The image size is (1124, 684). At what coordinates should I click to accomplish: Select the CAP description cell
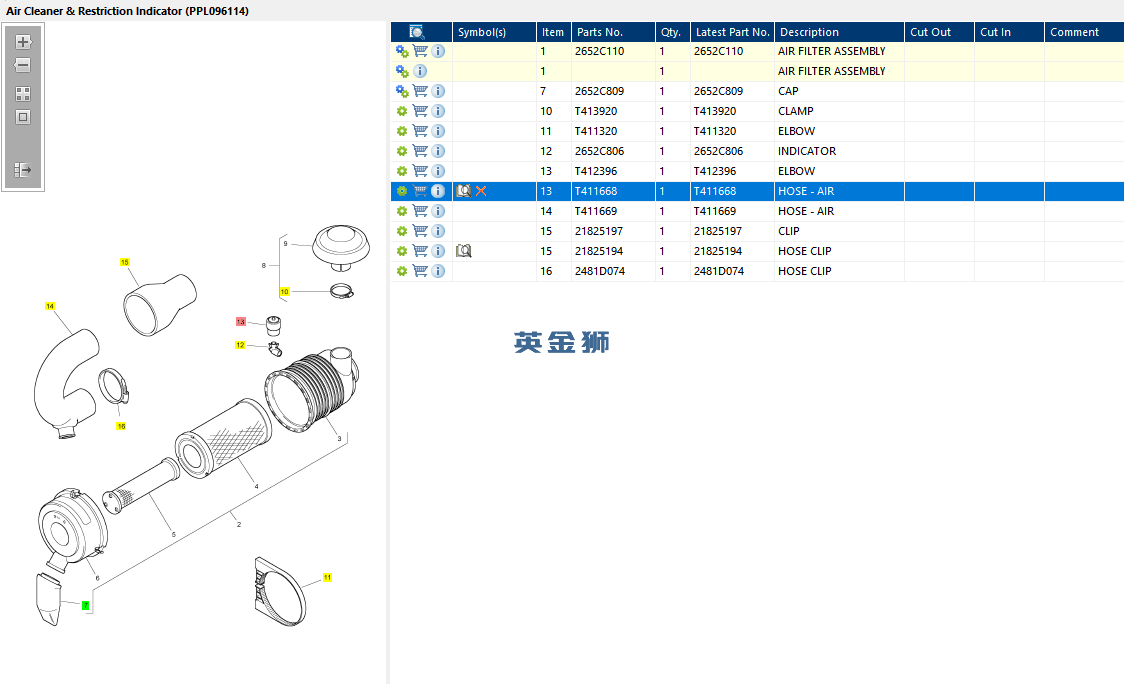[839, 91]
